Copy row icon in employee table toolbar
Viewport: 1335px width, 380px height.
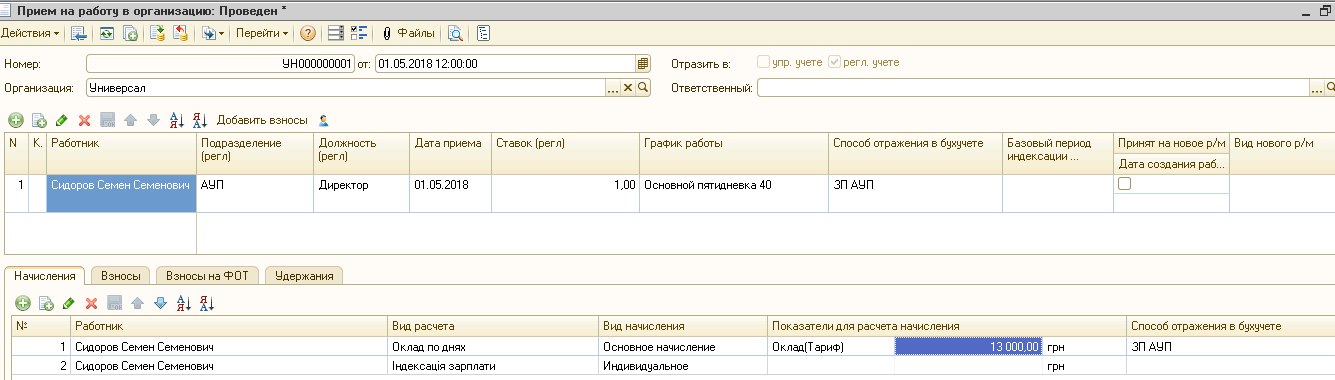(39, 120)
